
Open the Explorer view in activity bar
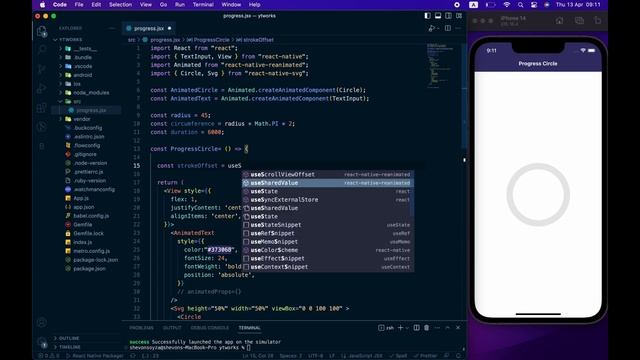[x=42, y=31]
